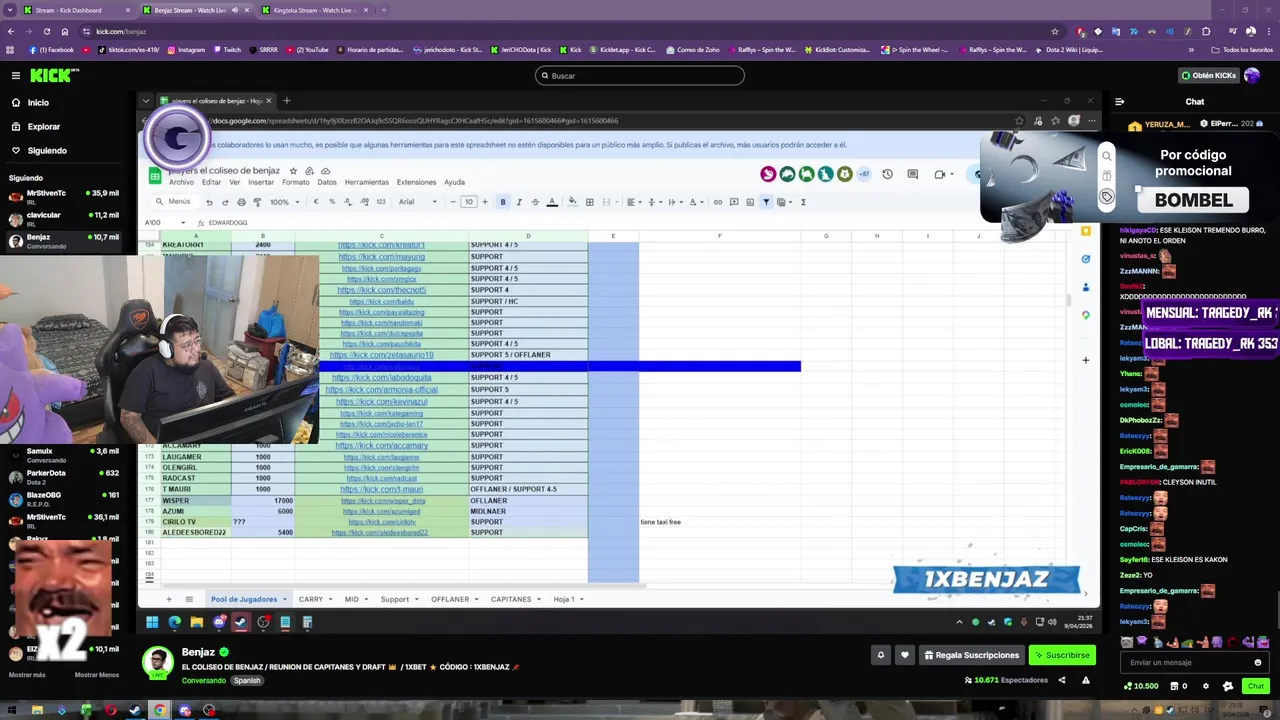Open Hoja 1 tab dropdown arrow

[x=582, y=599]
